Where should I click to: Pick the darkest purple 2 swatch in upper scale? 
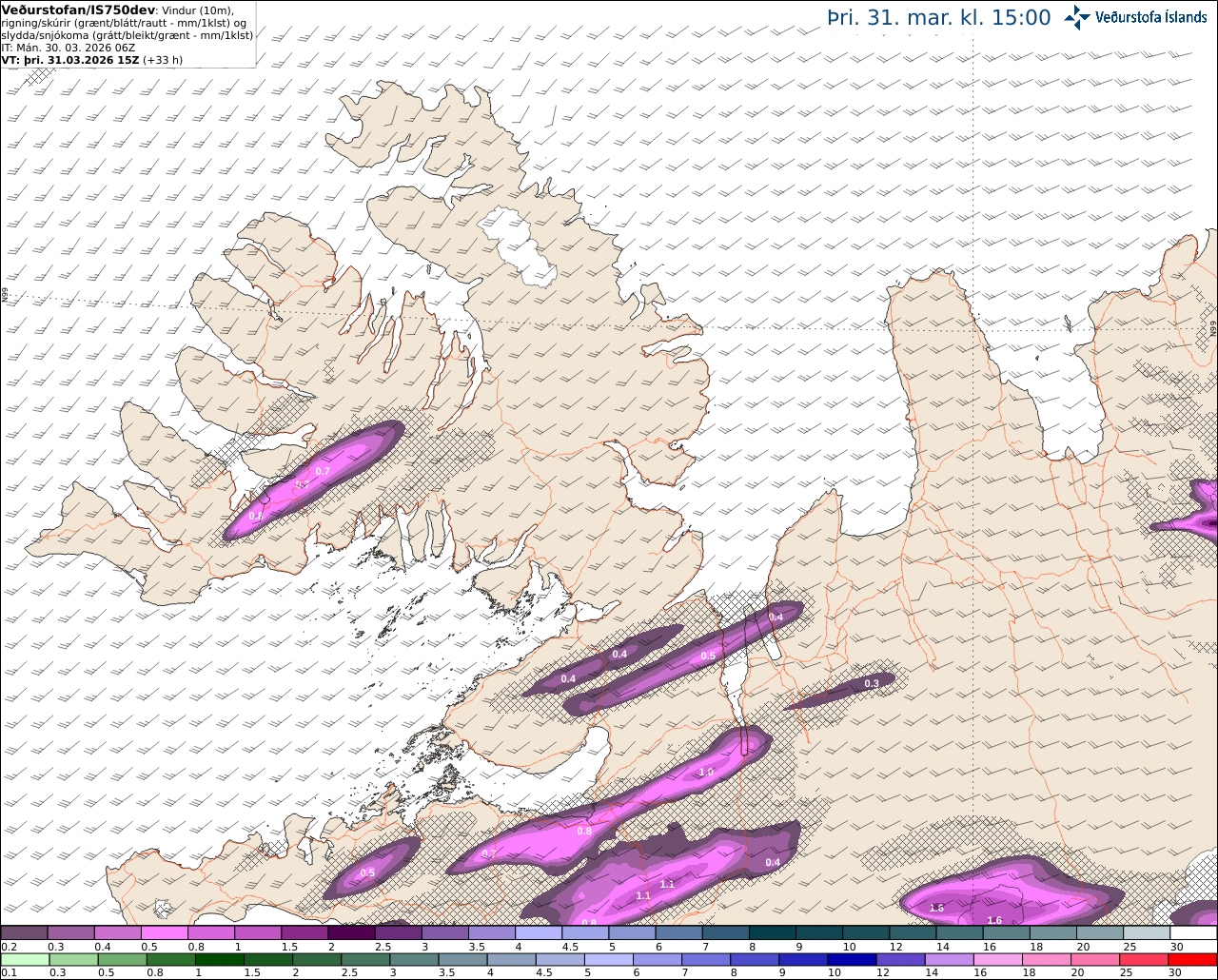pos(351,933)
